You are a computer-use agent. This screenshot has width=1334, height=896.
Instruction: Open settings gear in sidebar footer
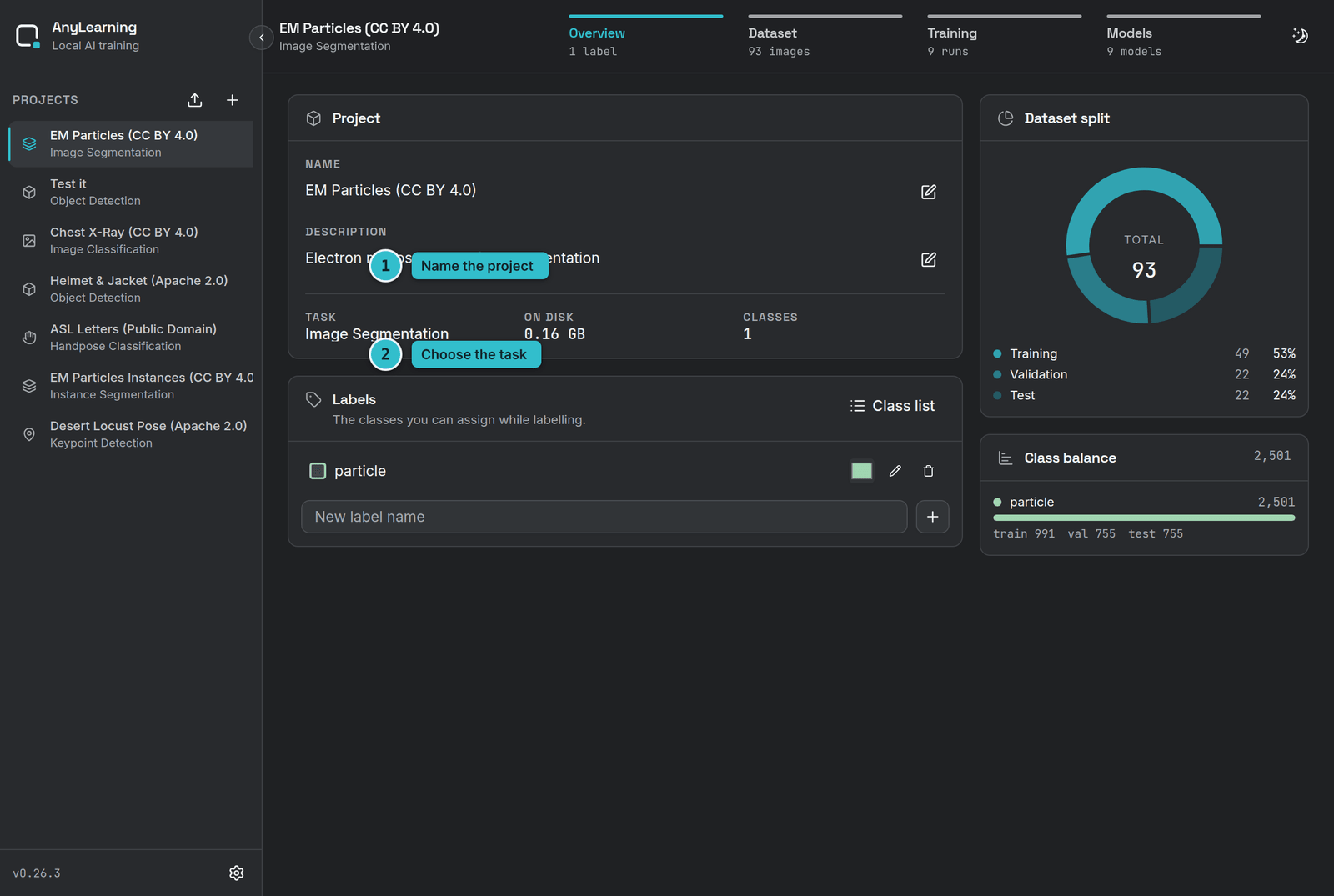237,873
